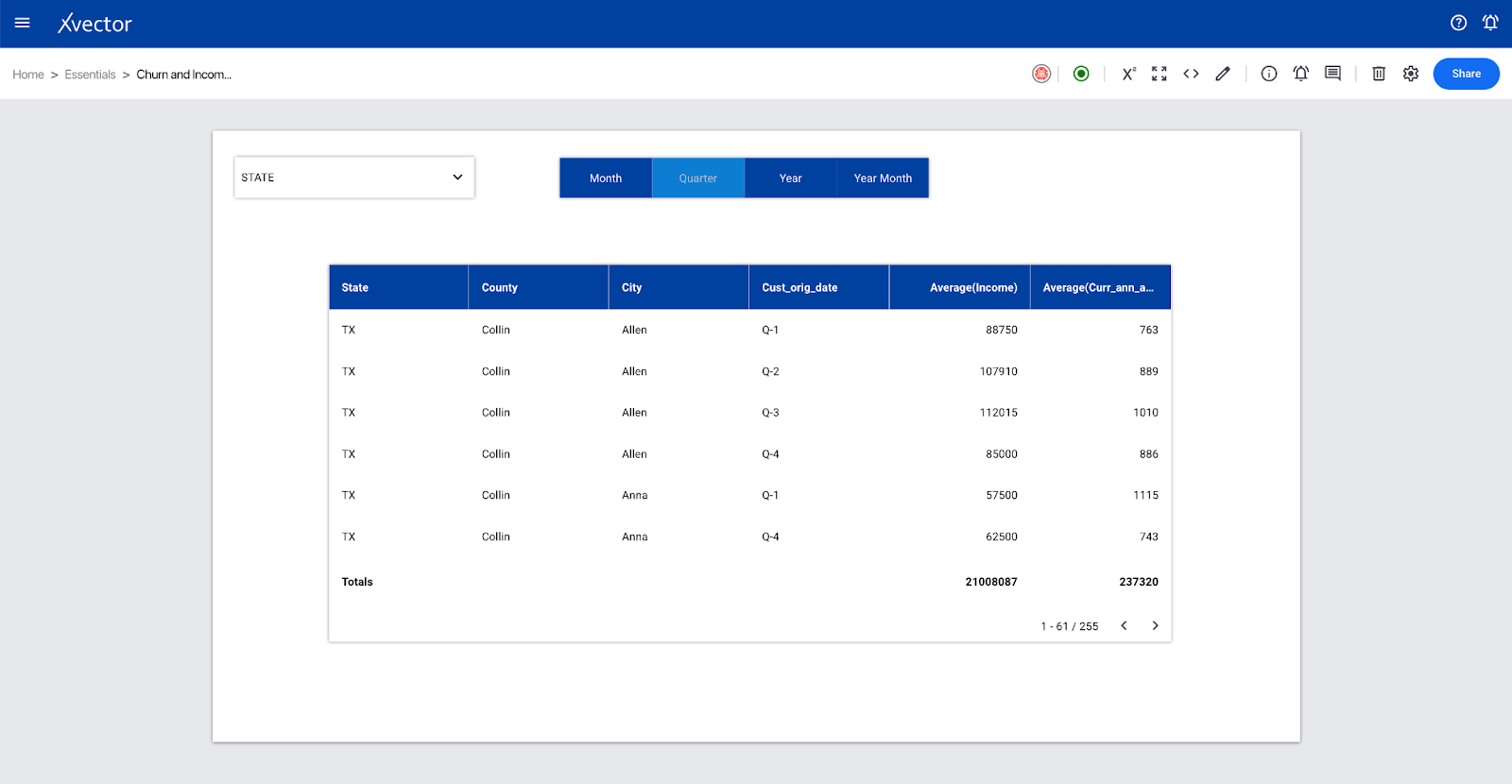Open the settings gear icon
Viewport: 1512px width, 784px height.
click(x=1411, y=74)
